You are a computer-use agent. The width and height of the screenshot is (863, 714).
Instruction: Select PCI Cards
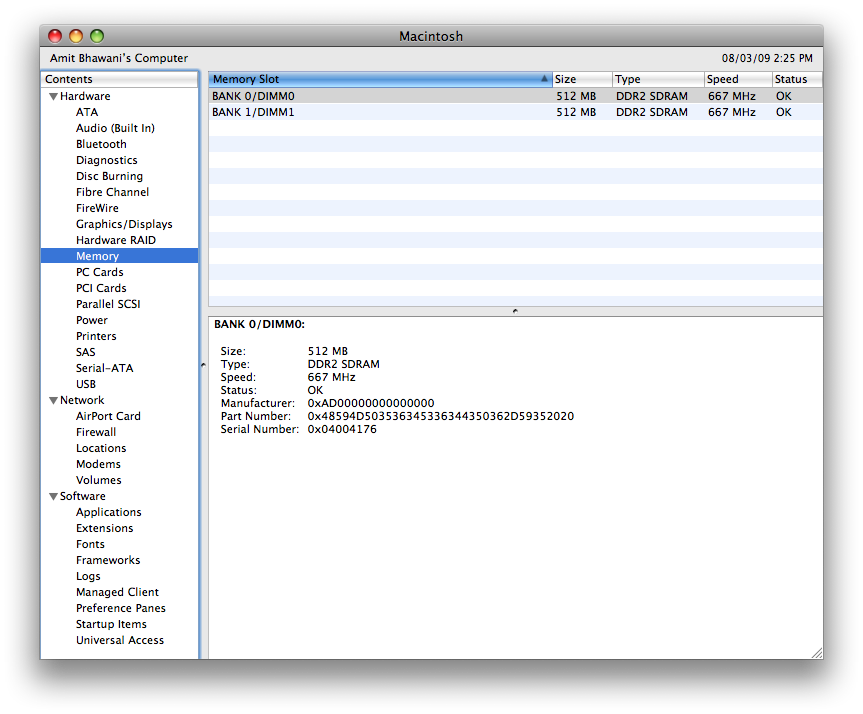pos(101,288)
